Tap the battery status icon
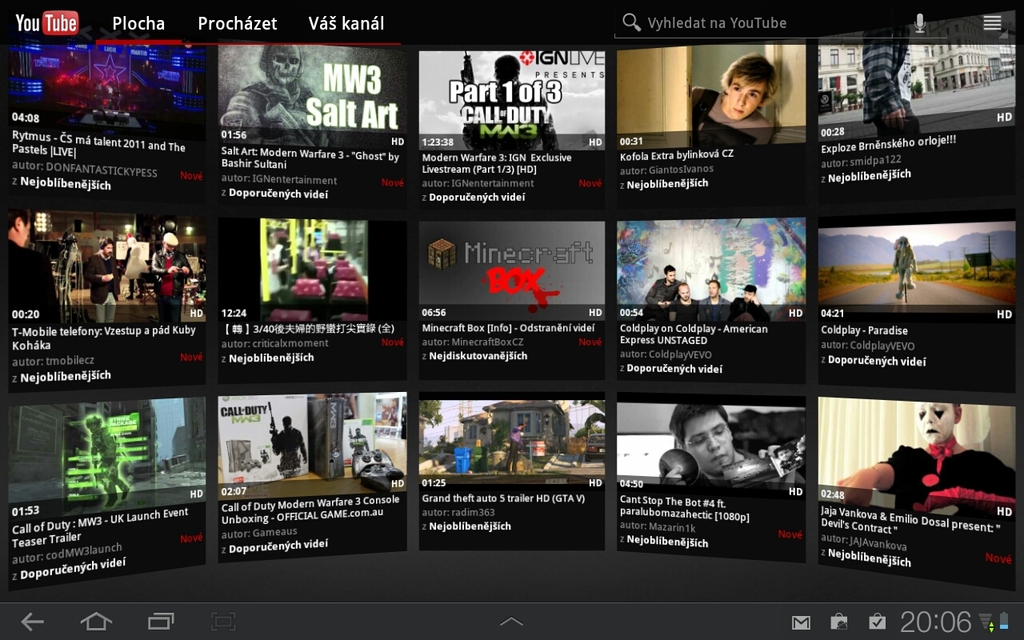This screenshot has height=640, width=1024. pyautogui.click(x=1004, y=620)
